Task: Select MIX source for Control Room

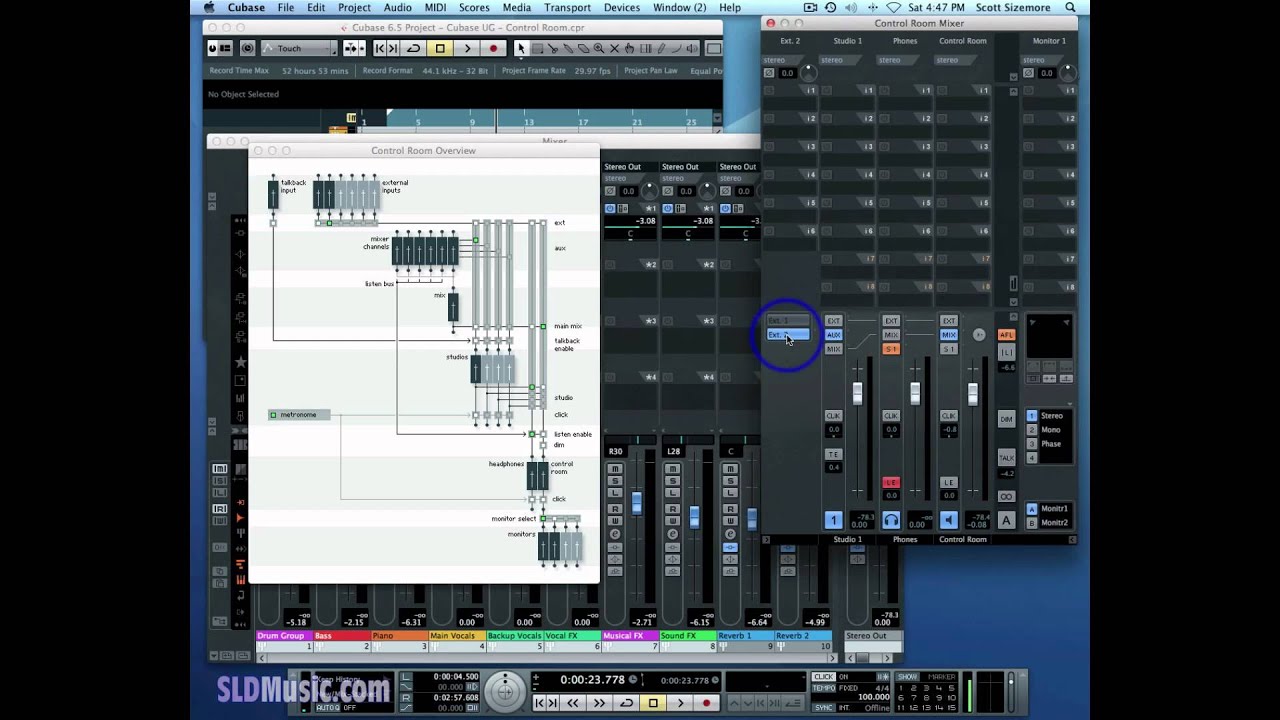Action: pos(949,335)
